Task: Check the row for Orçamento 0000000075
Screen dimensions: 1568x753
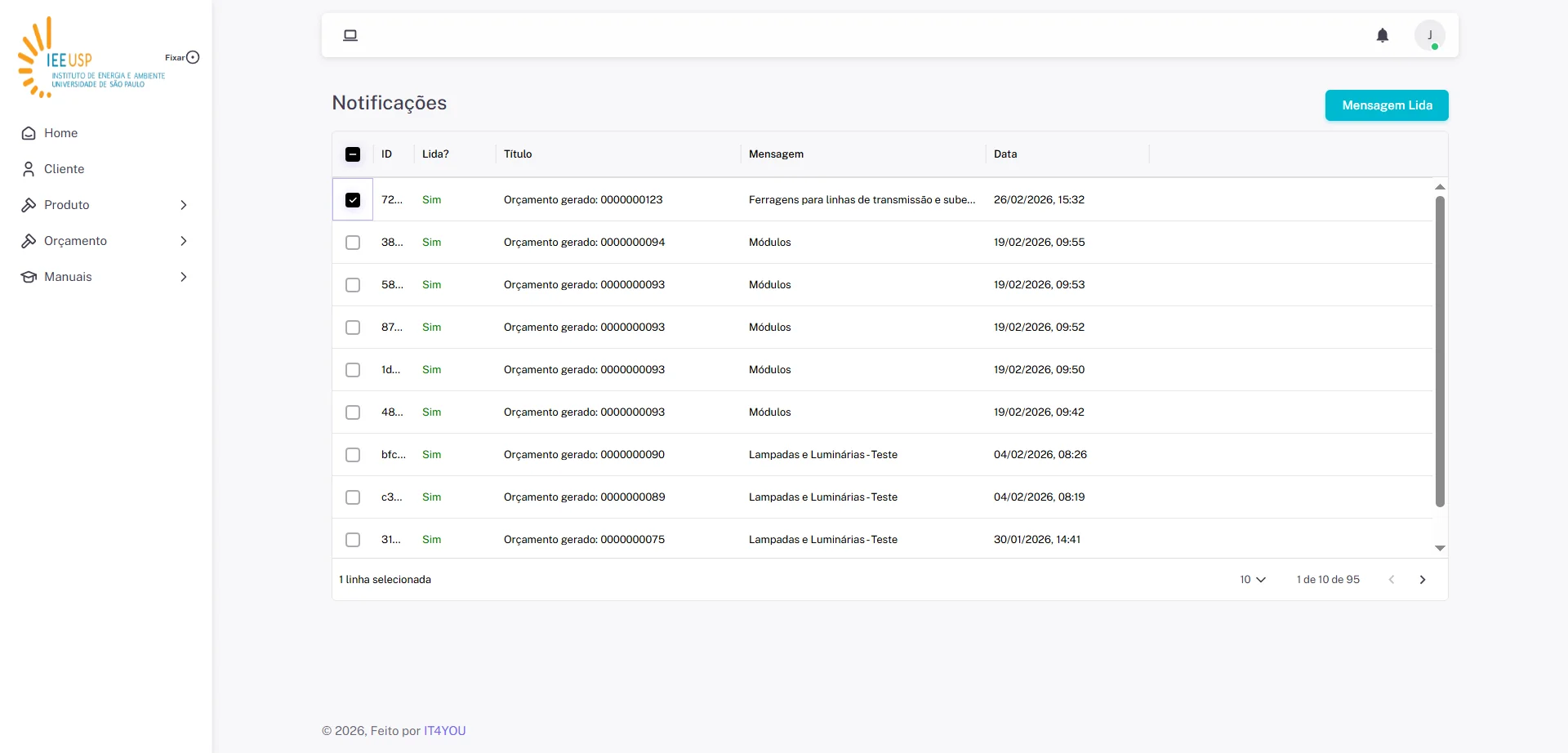Action: [x=353, y=540]
